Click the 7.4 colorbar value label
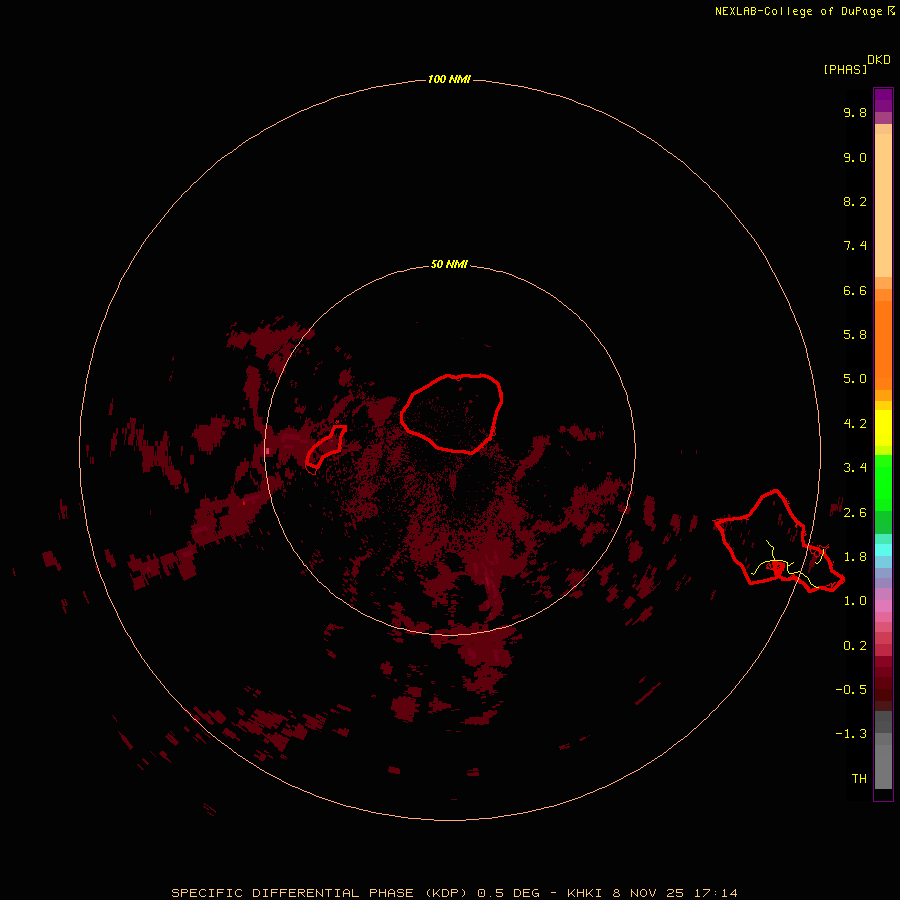This screenshot has width=900, height=900. 855,246
